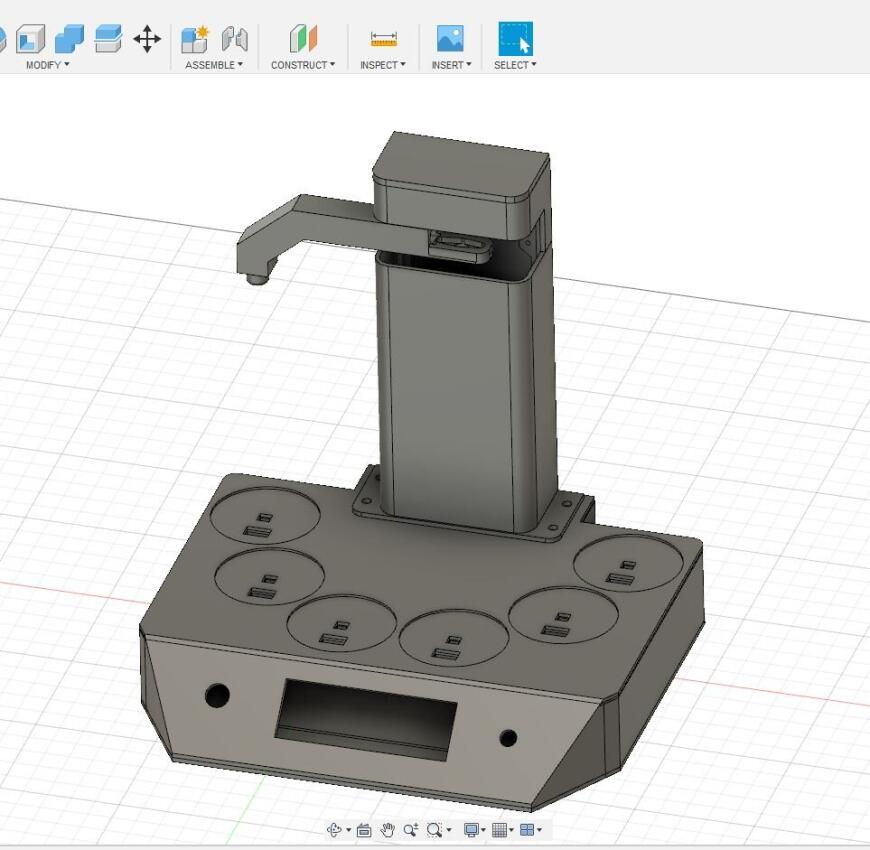Click the Orbit navigation icon
870x850 pixels.
(334, 830)
